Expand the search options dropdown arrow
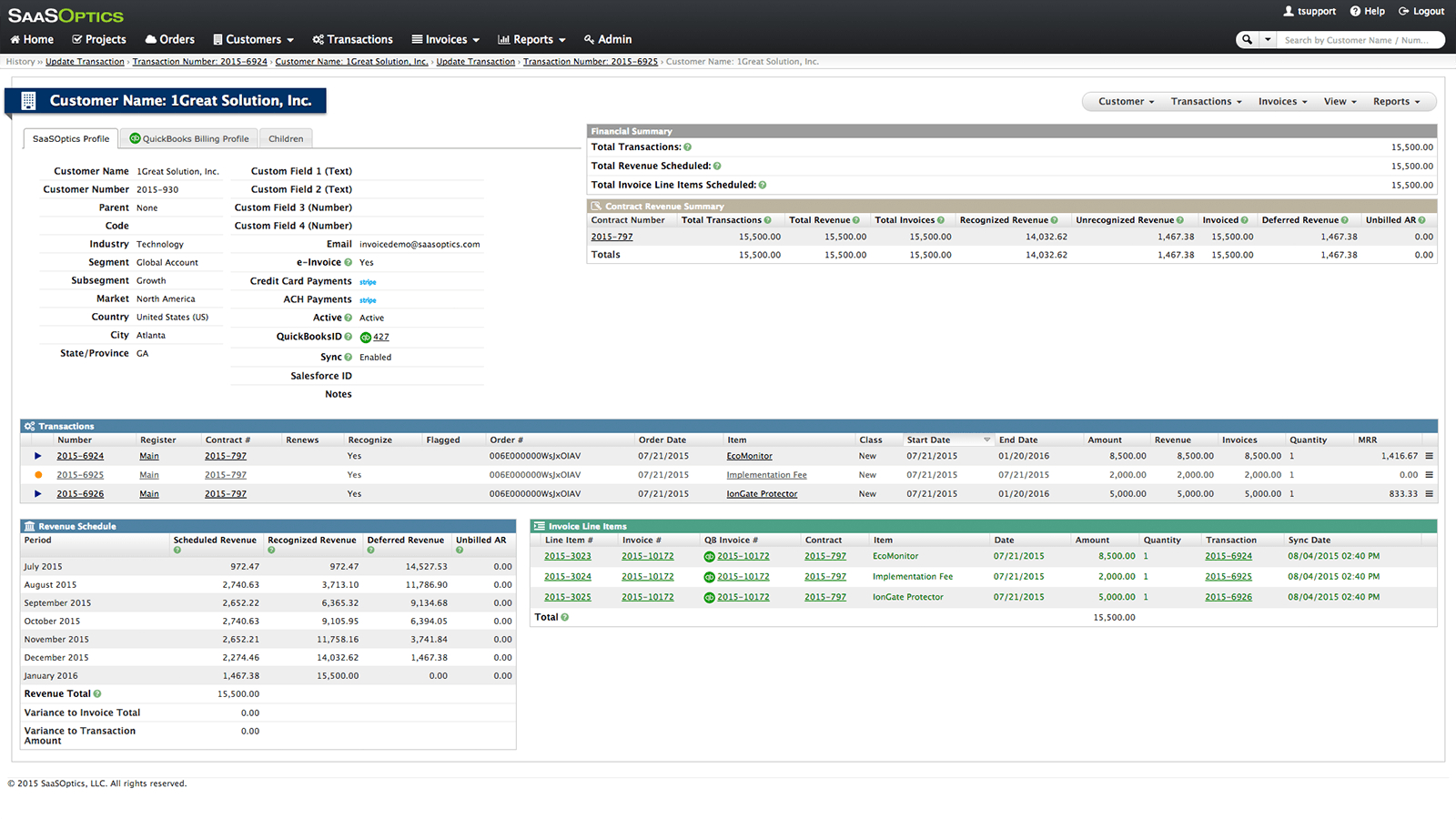Viewport: 1456px width, 819px height. [1267, 40]
